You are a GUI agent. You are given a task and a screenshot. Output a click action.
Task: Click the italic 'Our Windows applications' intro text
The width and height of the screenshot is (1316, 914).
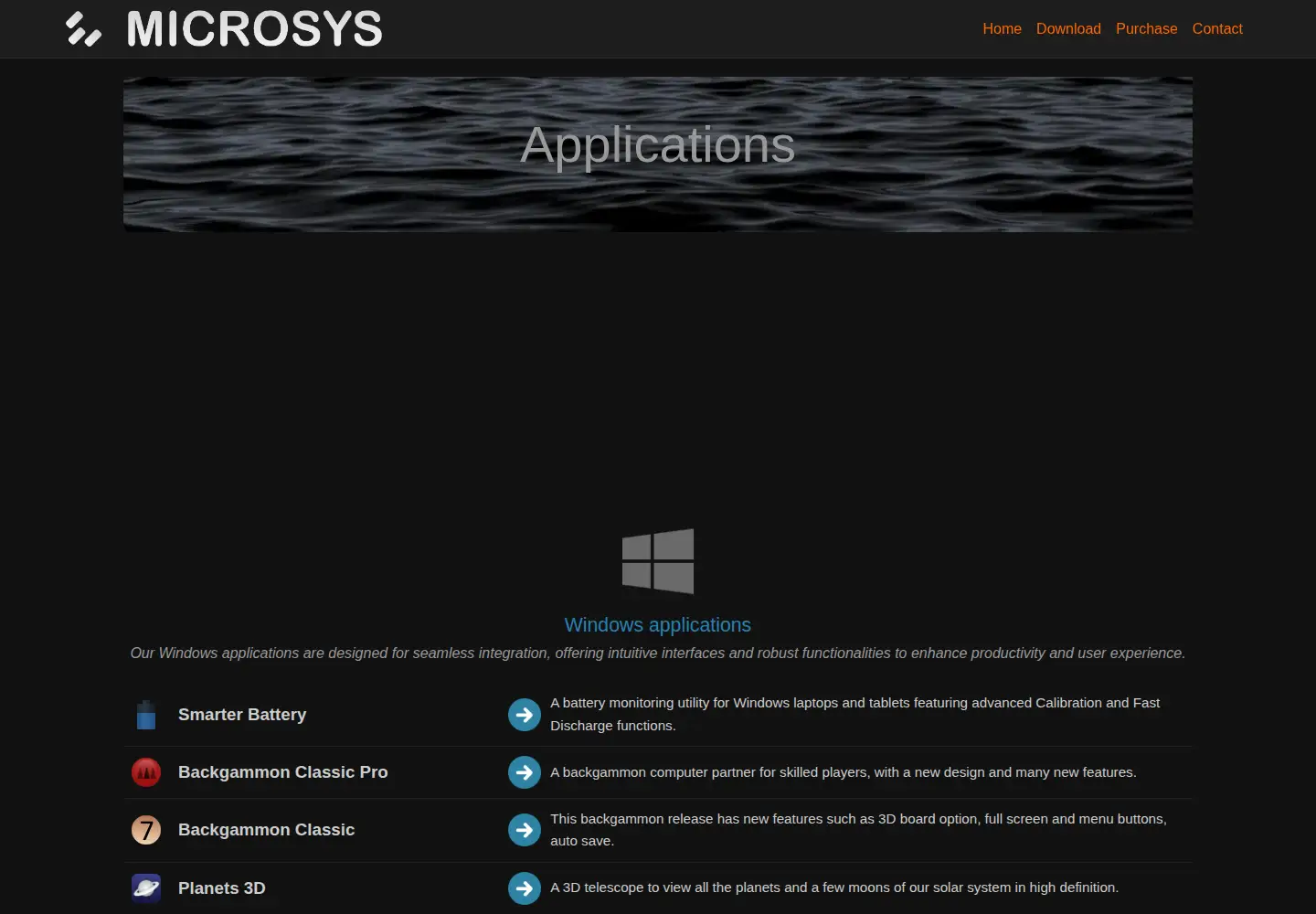pyautogui.click(x=658, y=654)
